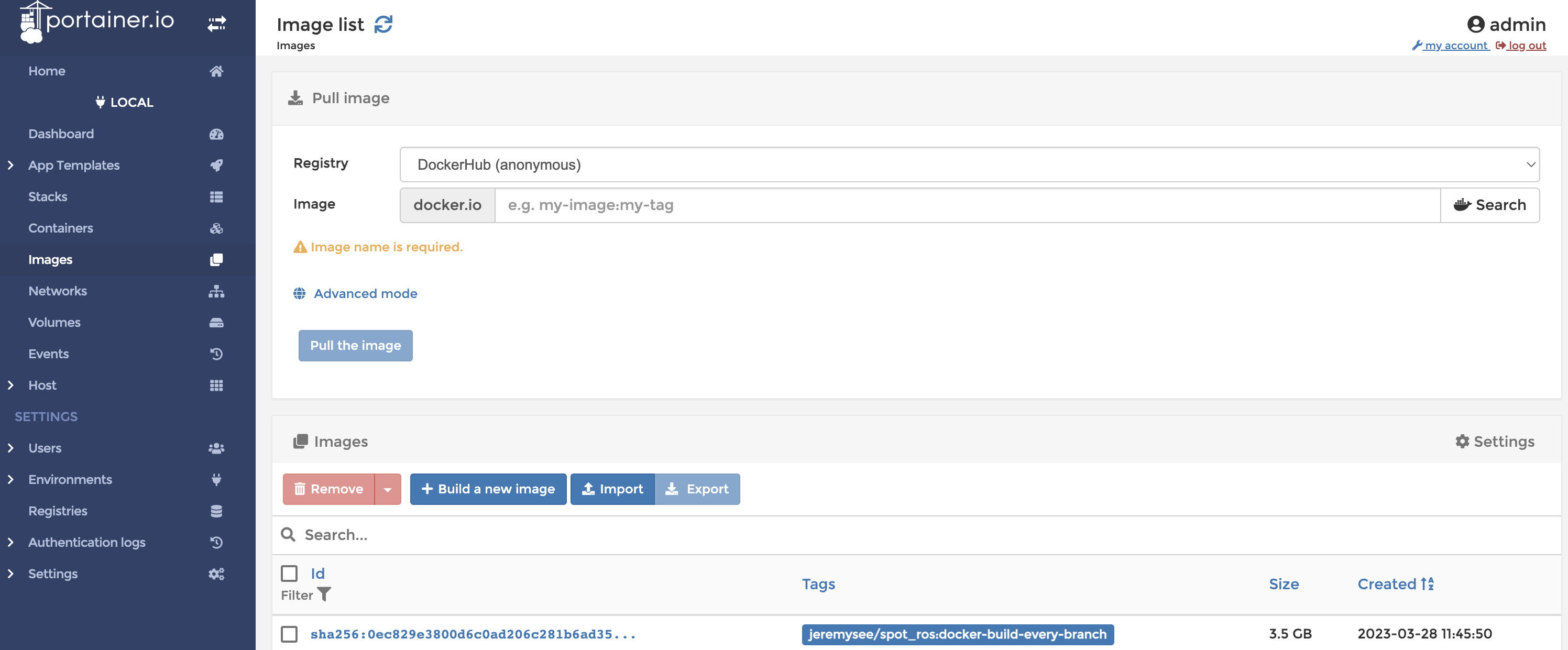Check the select-all images checkbox
1568x650 pixels.
[289, 572]
